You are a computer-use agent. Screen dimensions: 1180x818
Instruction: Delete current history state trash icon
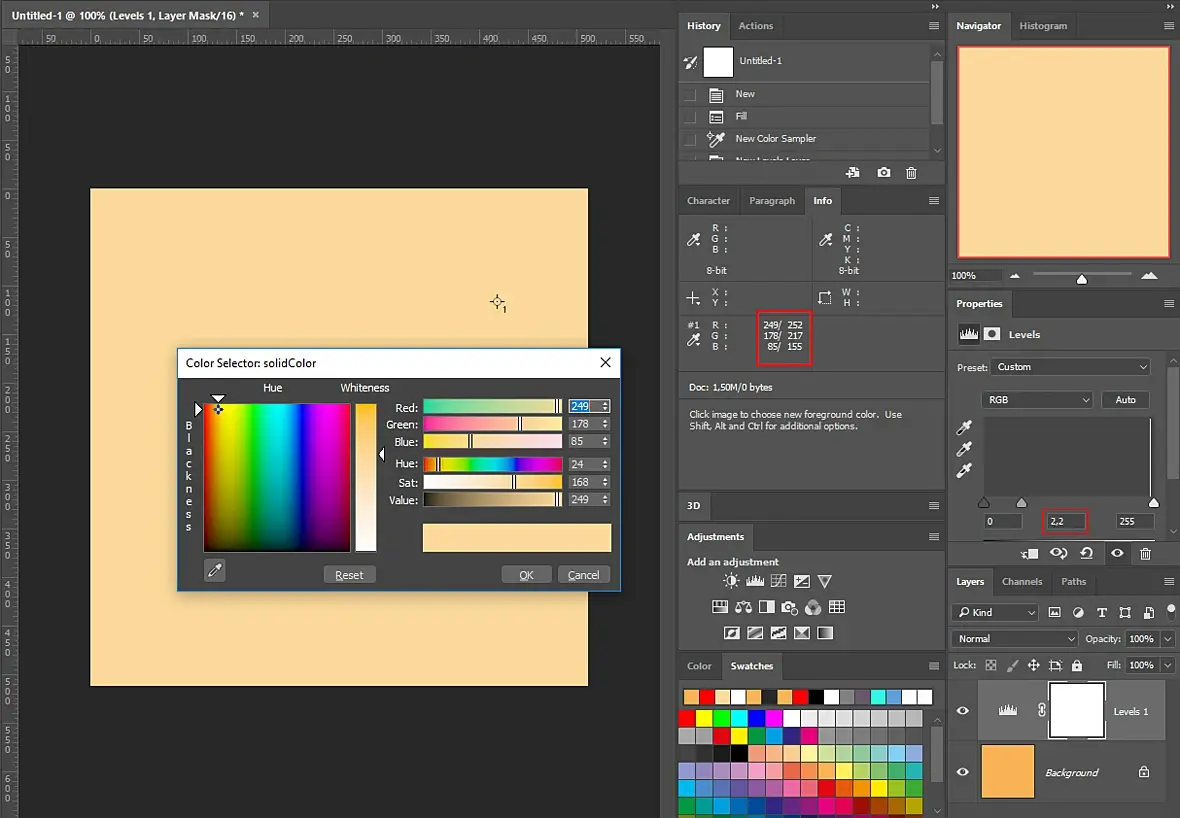pyautogui.click(x=911, y=173)
